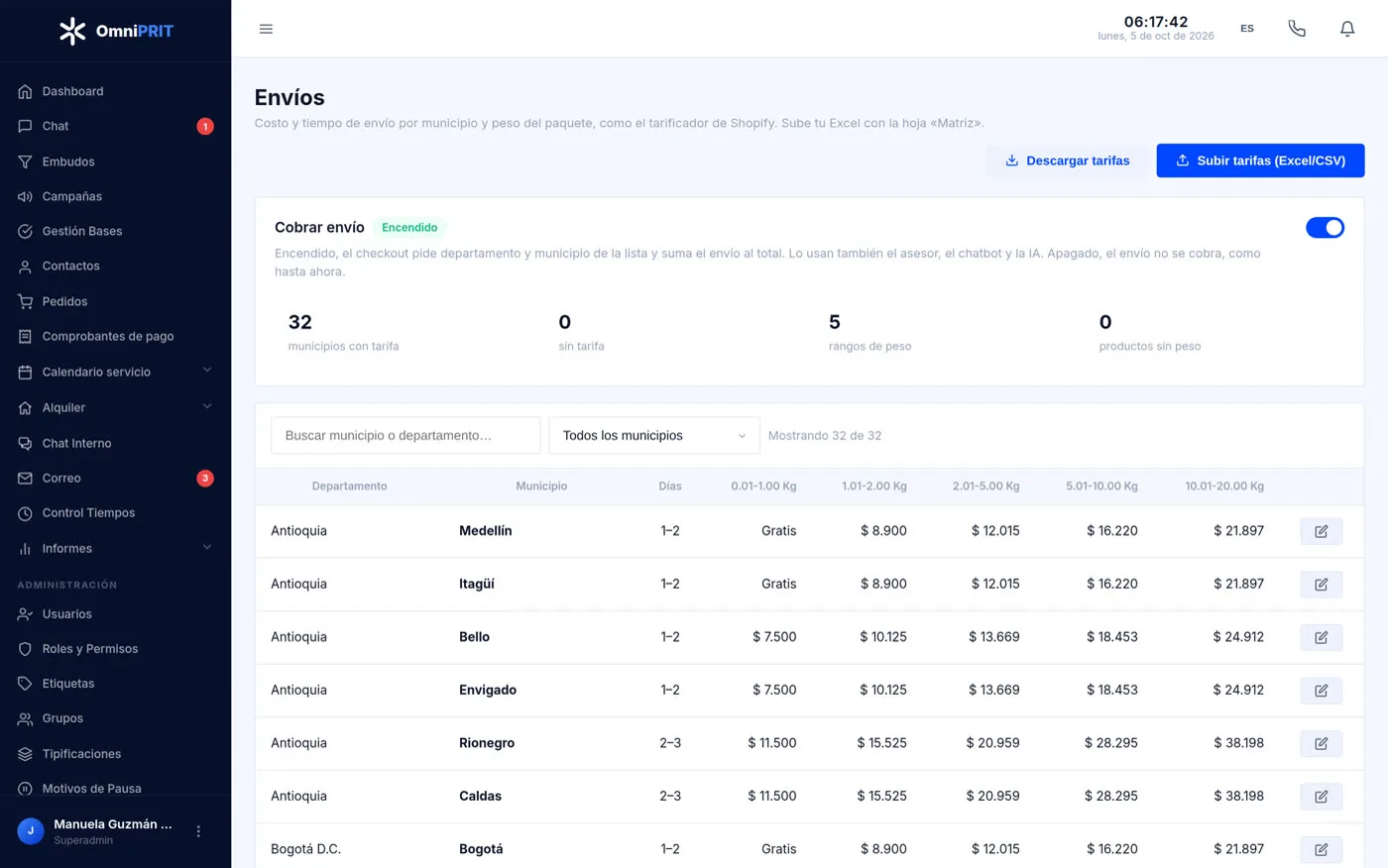Open the notifications bell

click(x=1347, y=29)
